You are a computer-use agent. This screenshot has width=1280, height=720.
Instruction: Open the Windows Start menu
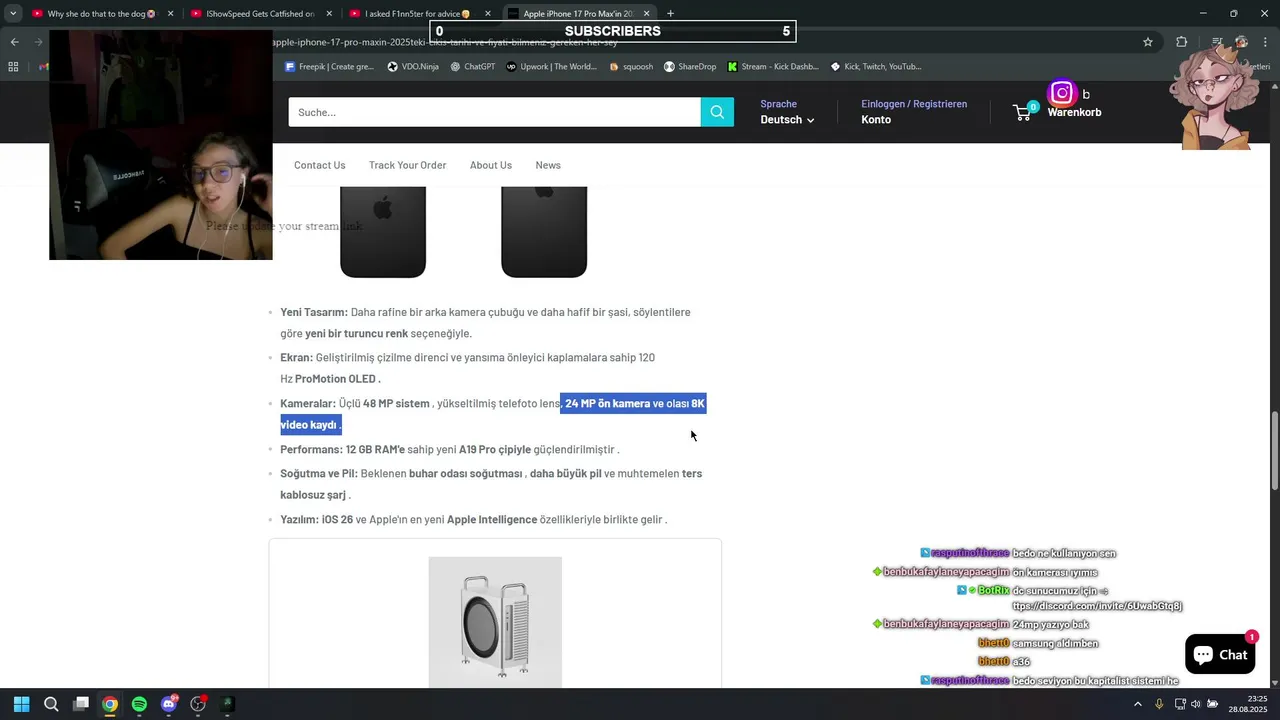click(x=21, y=704)
